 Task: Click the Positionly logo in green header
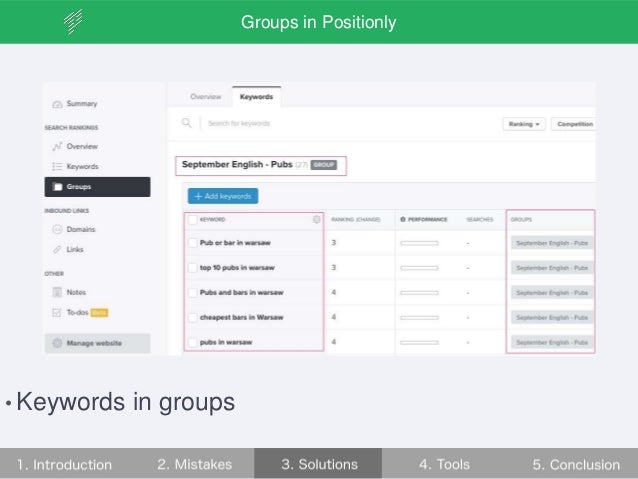(x=73, y=21)
